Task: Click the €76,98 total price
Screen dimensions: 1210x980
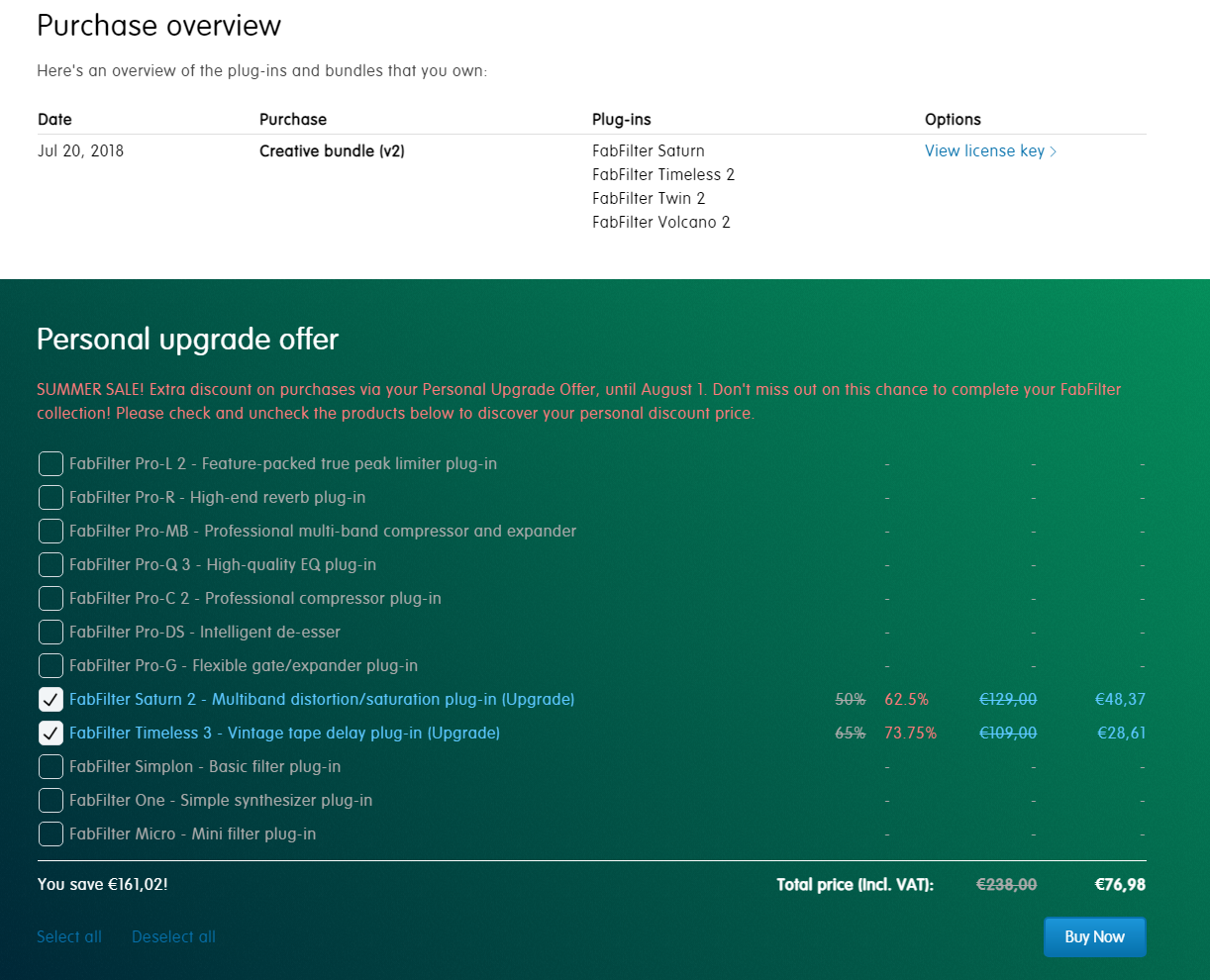Action: point(1120,884)
